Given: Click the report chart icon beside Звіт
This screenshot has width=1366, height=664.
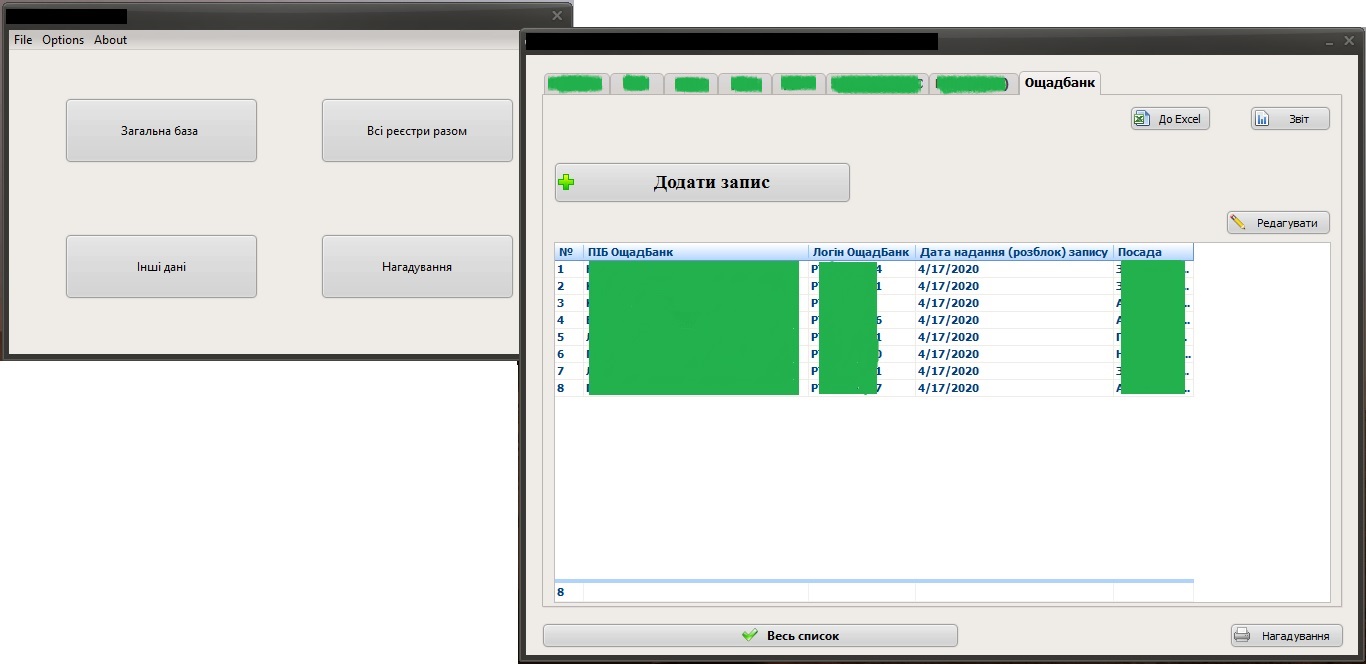Looking at the screenshot, I should click(1262, 119).
